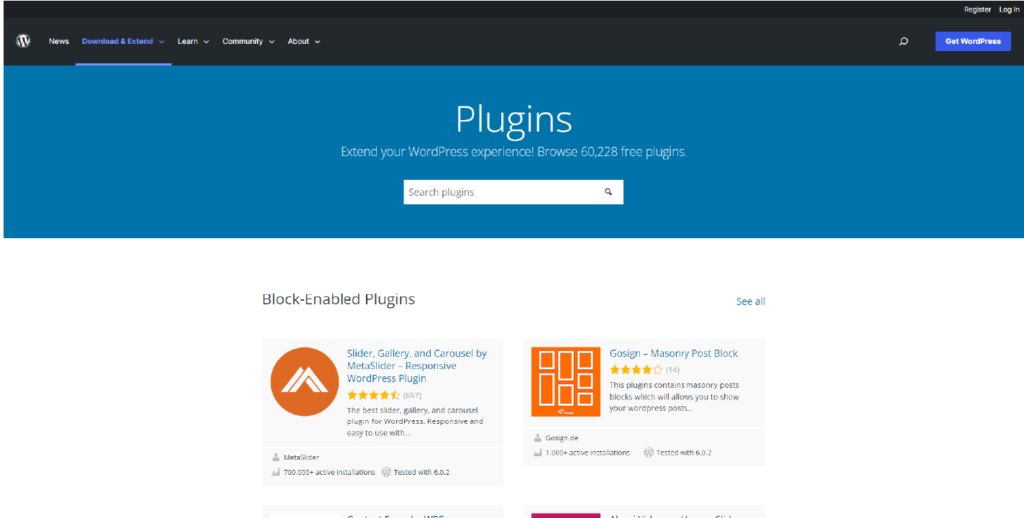Click the MetaSlider star rating
The image size is (1024, 518).
tap(374, 395)
